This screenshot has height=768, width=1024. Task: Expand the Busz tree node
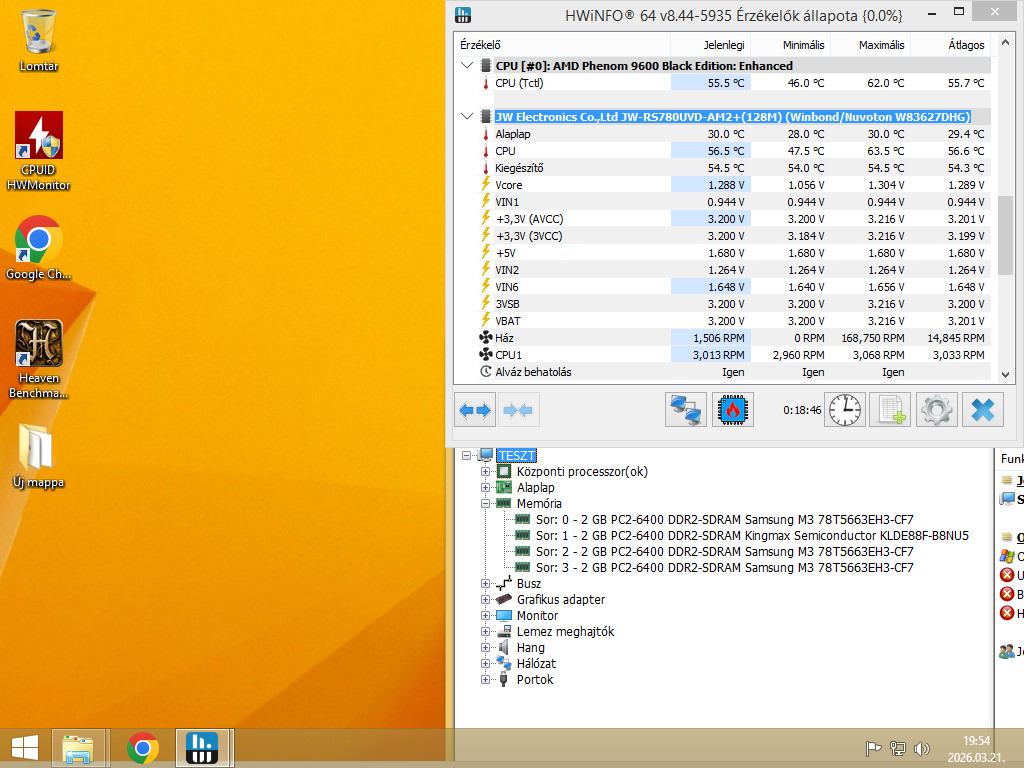coord(485,584)
